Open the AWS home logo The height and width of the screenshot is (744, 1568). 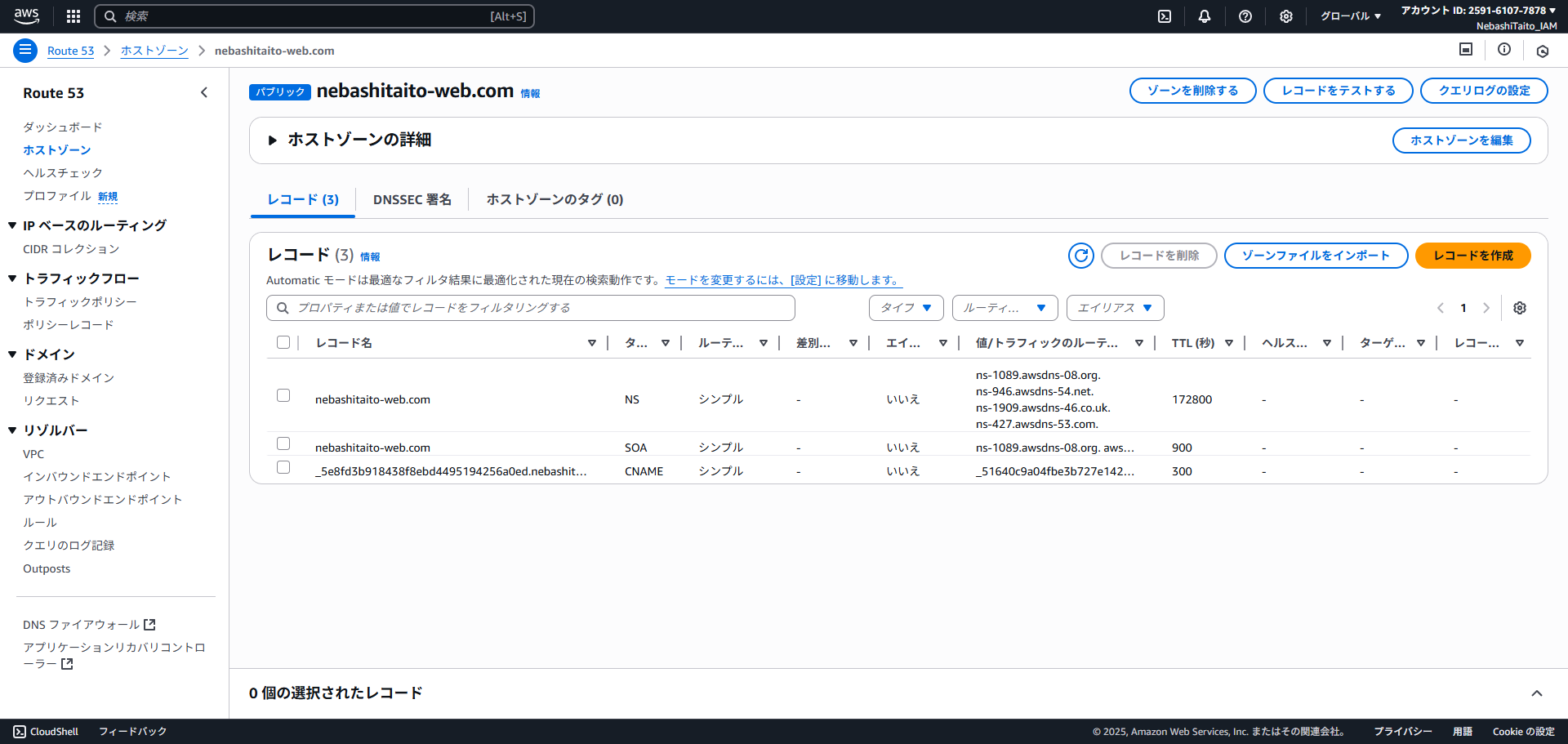coord(26,16)
